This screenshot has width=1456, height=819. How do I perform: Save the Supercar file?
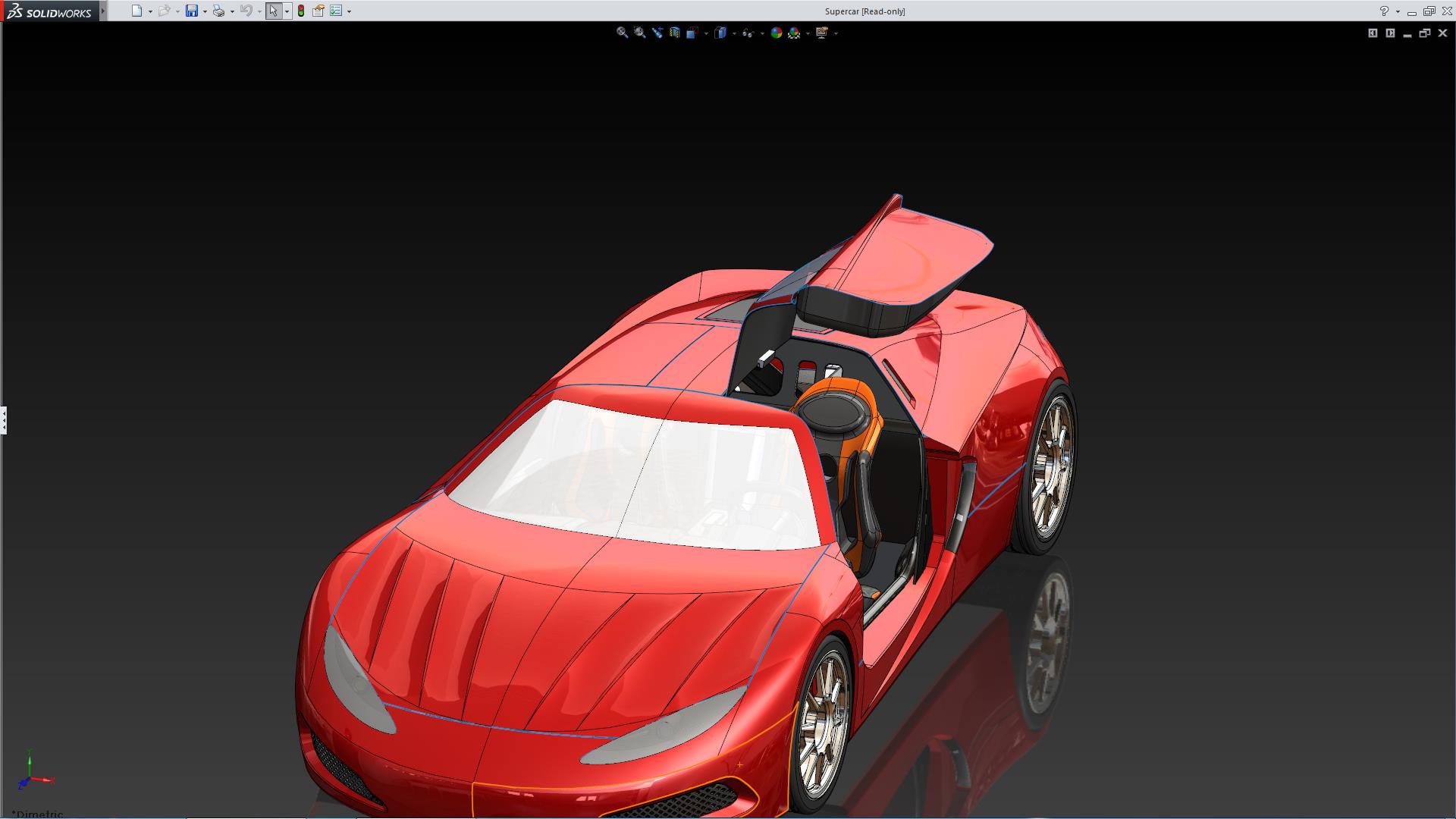click(x=192, y=11)
